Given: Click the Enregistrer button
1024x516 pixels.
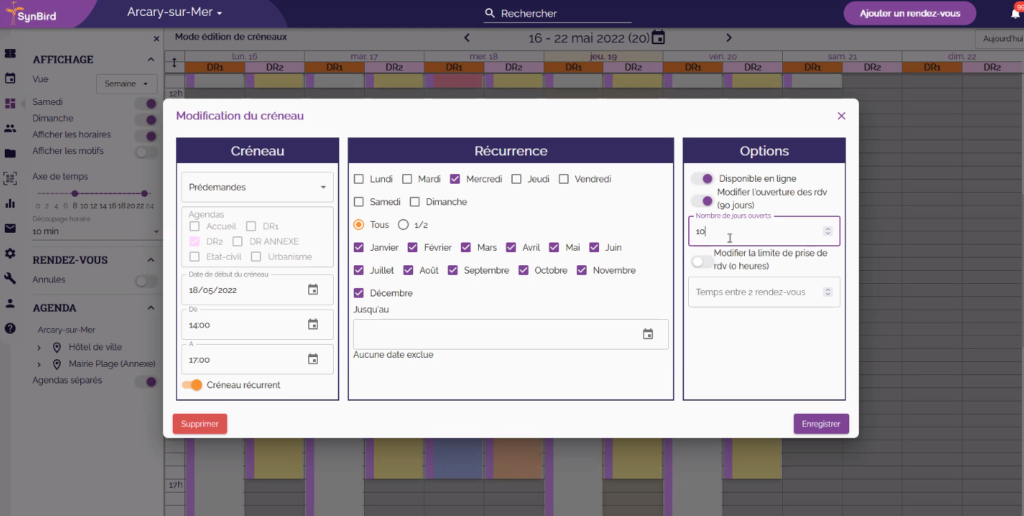Looking at the screenshot, I should (x=821, y=424).
